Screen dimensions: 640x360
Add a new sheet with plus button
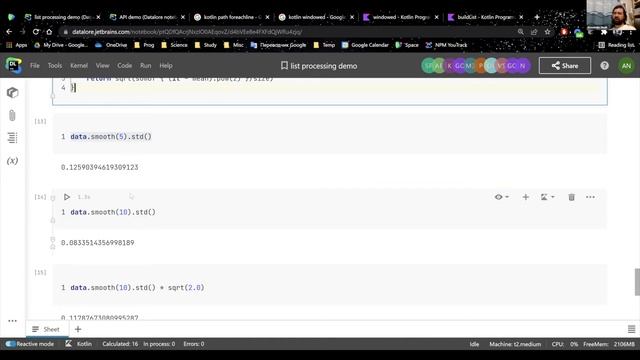tap(78, 329)
